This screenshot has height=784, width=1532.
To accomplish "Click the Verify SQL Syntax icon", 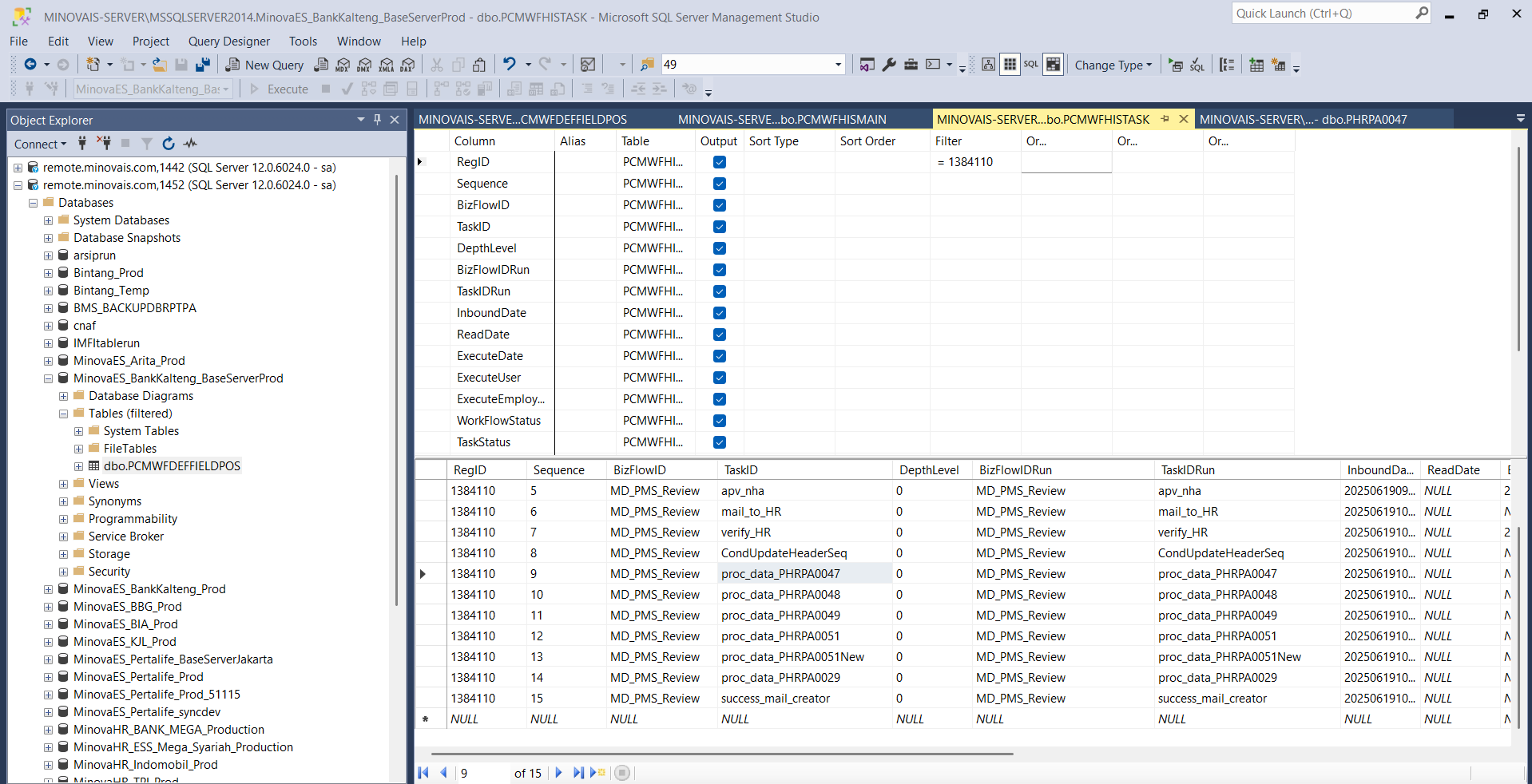I will (1197, 65).
